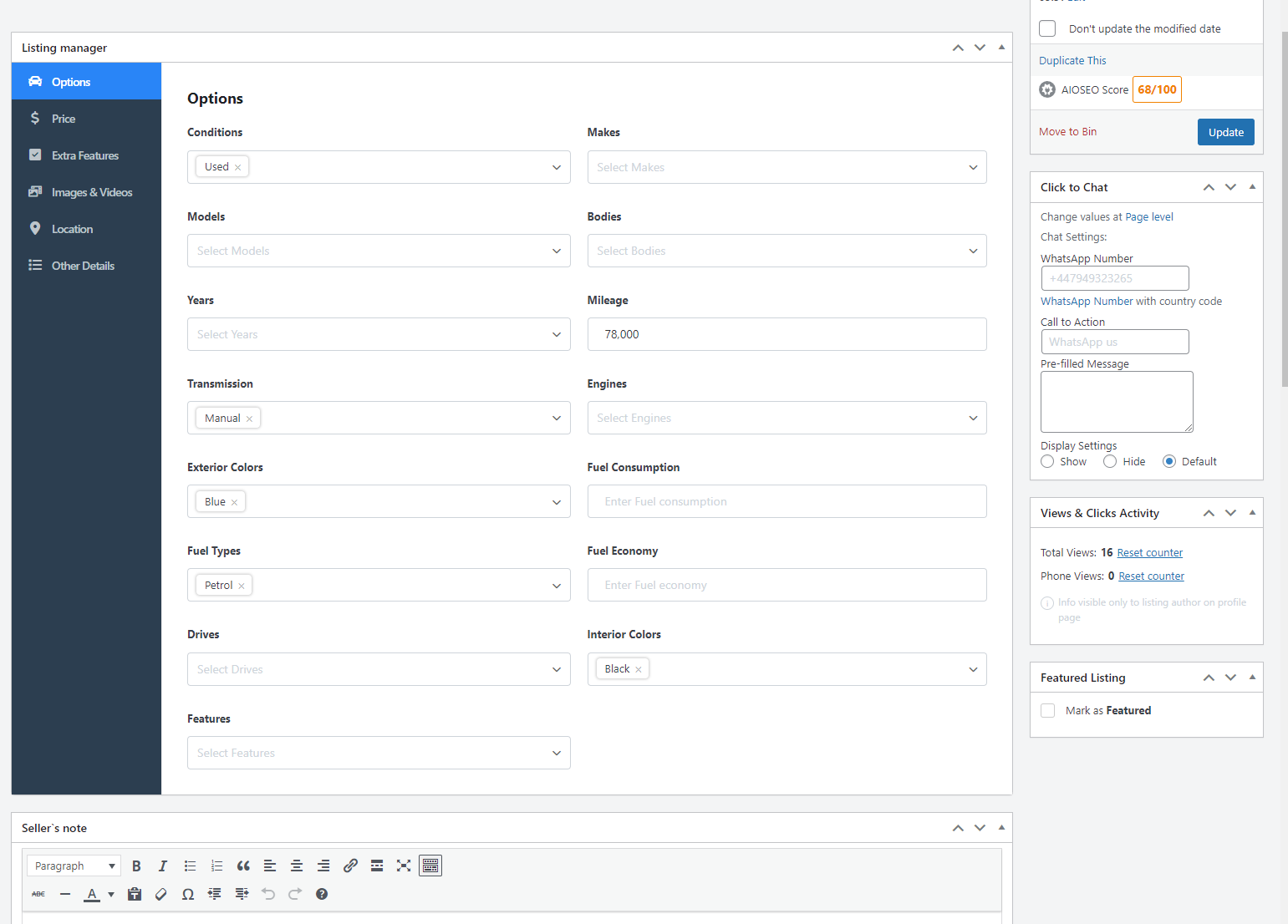The width and height of the screenshot is (1288, 924).
Task: Collapse the Click to Chat panel
Action: click(1252, 187)
